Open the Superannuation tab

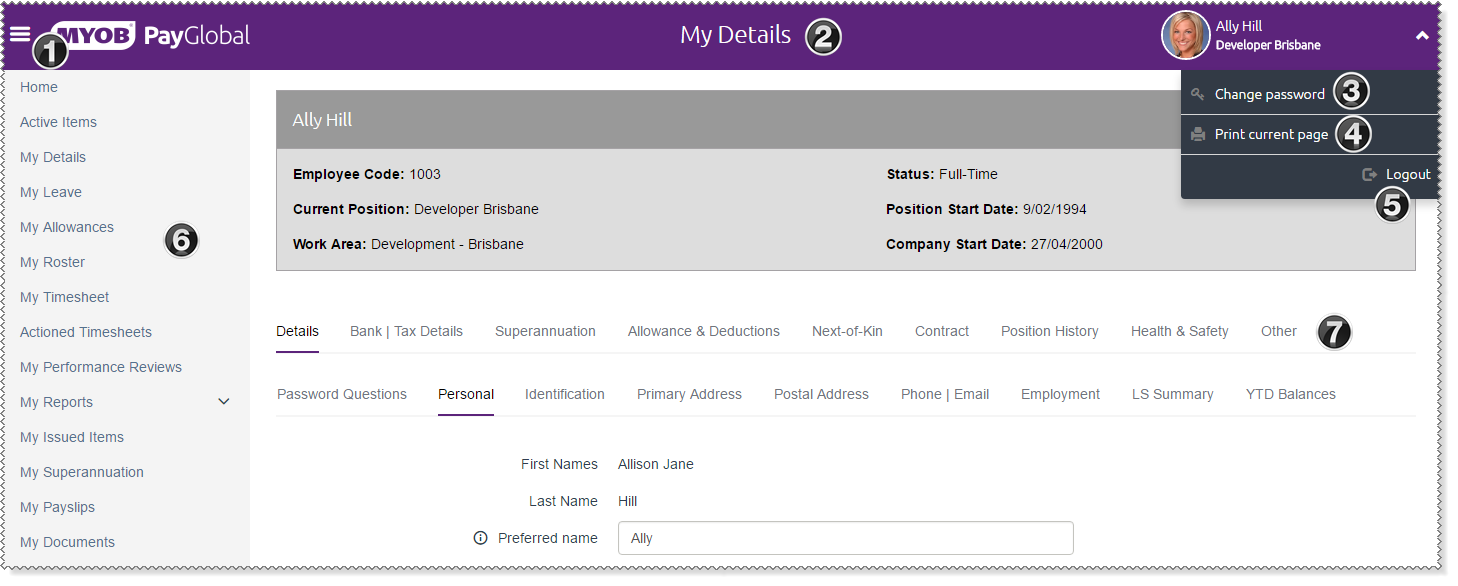tap(545, 331)
